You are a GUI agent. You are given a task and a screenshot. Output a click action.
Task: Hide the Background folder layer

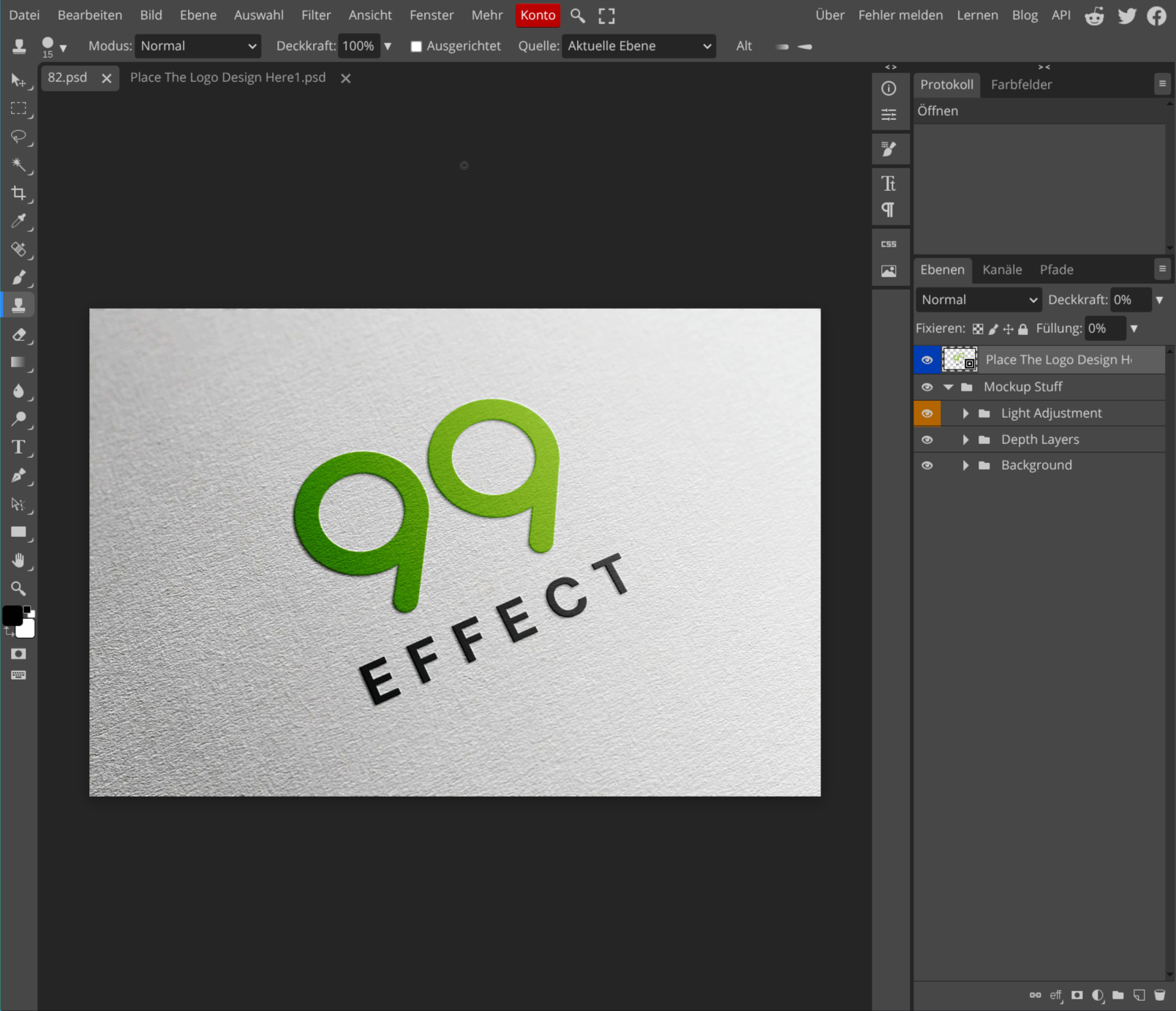coord(927,465)
